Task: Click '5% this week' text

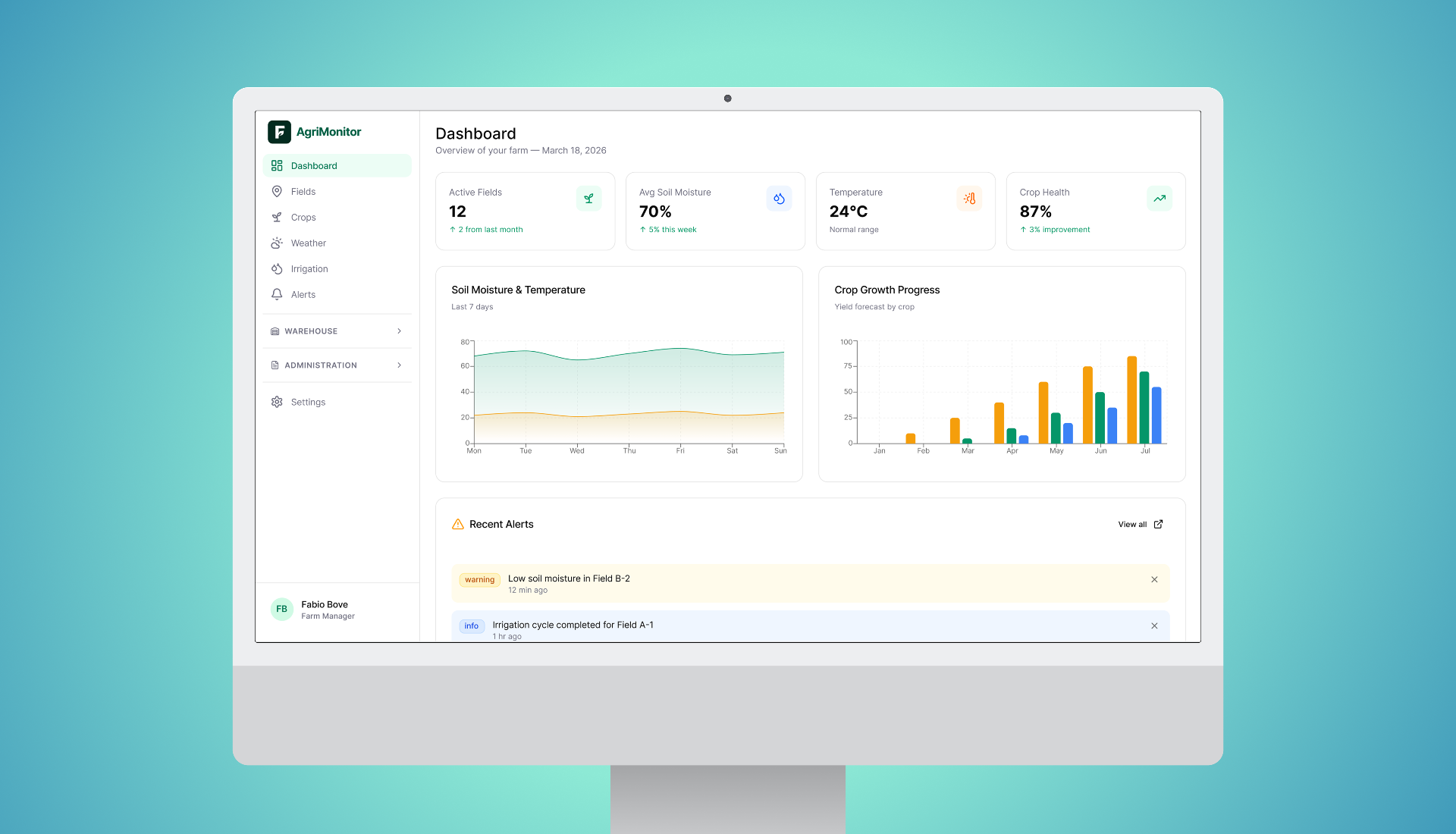Action: point(673,230)
